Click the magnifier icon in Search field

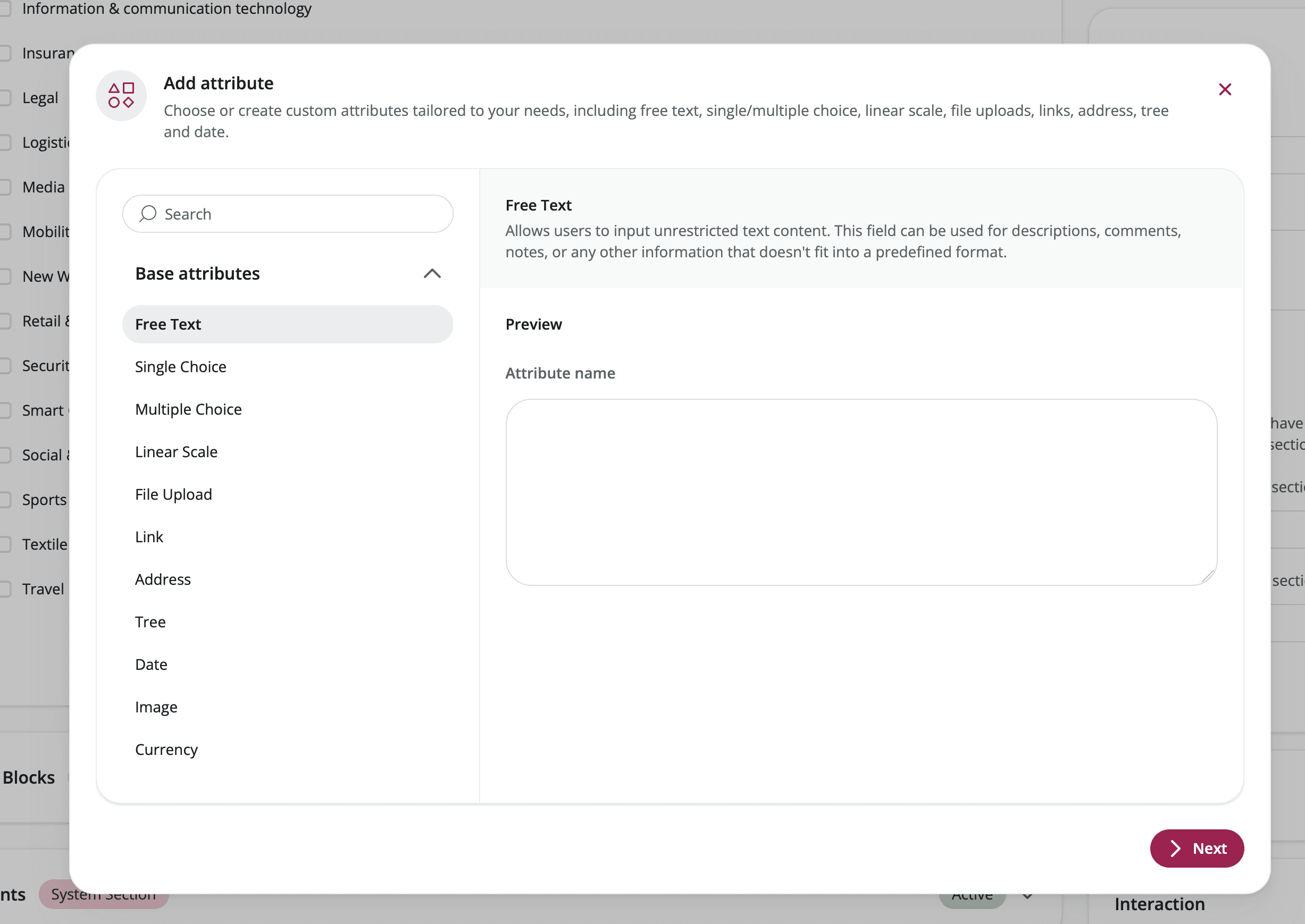(148, 214)
